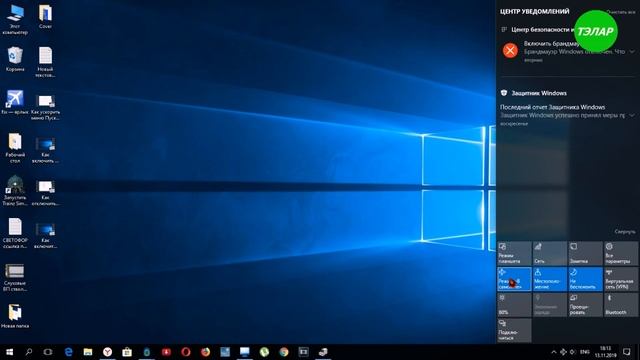This screenshot has height=360, width=640.
Task: Select the Новая папка folder icon
Action: 15,316
